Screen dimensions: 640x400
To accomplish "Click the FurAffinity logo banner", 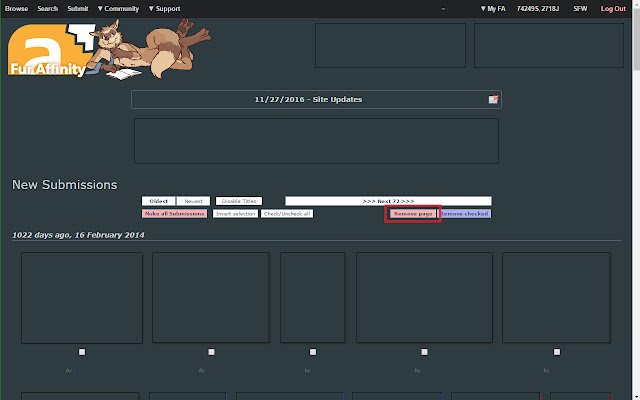I will click(x=109, y=49).
